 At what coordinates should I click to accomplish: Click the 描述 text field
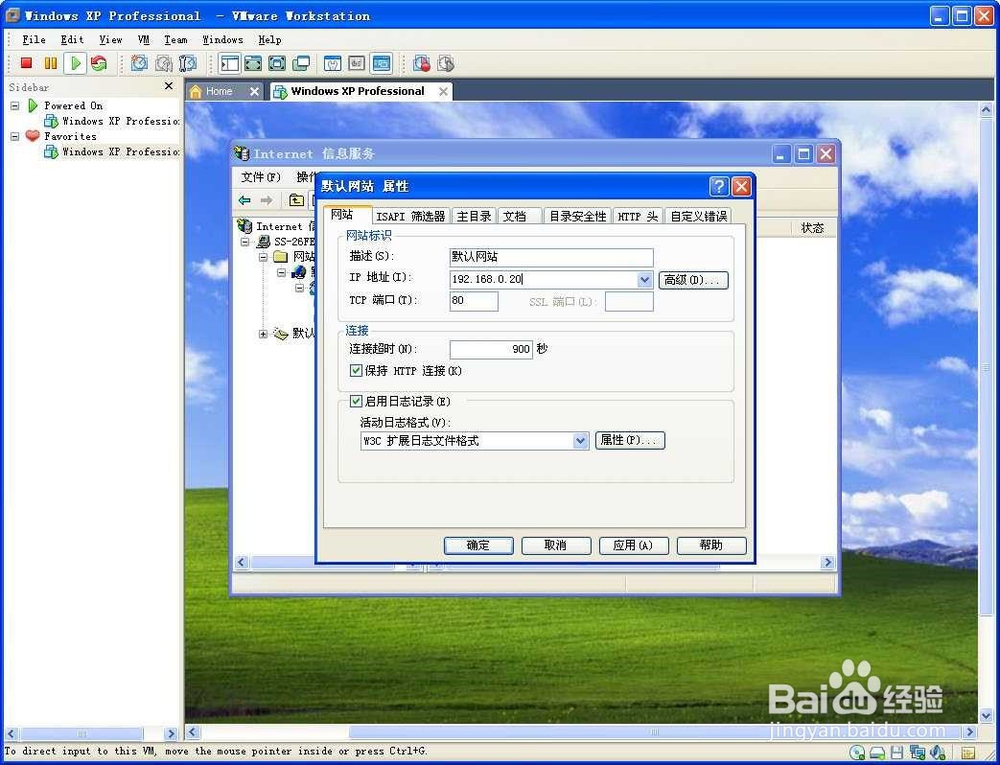click(x=552, y=257)
